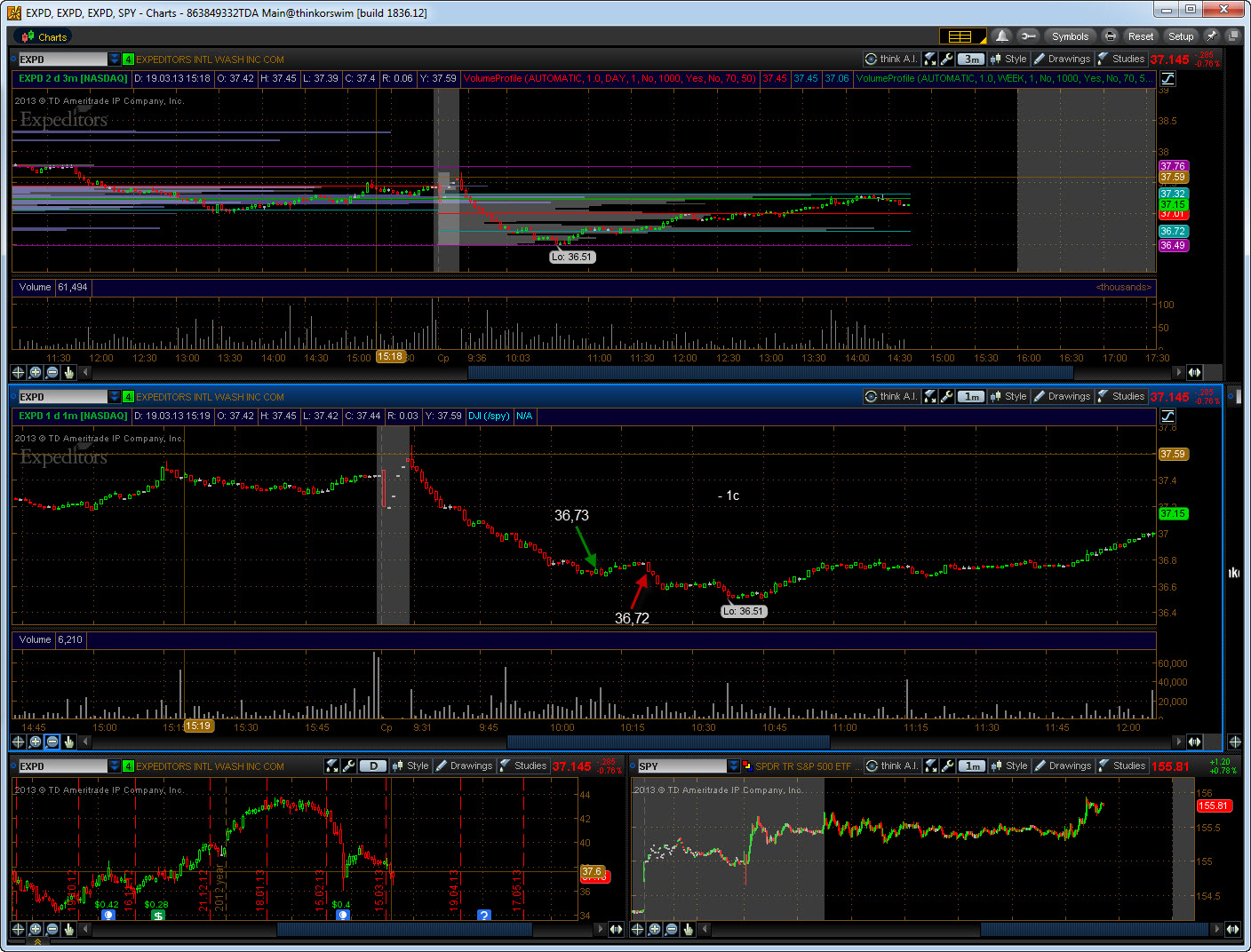This screenshot has width=1251, height=952.
Task: Open think A.I. in top EXPD chart
Action: coord(891,59)
